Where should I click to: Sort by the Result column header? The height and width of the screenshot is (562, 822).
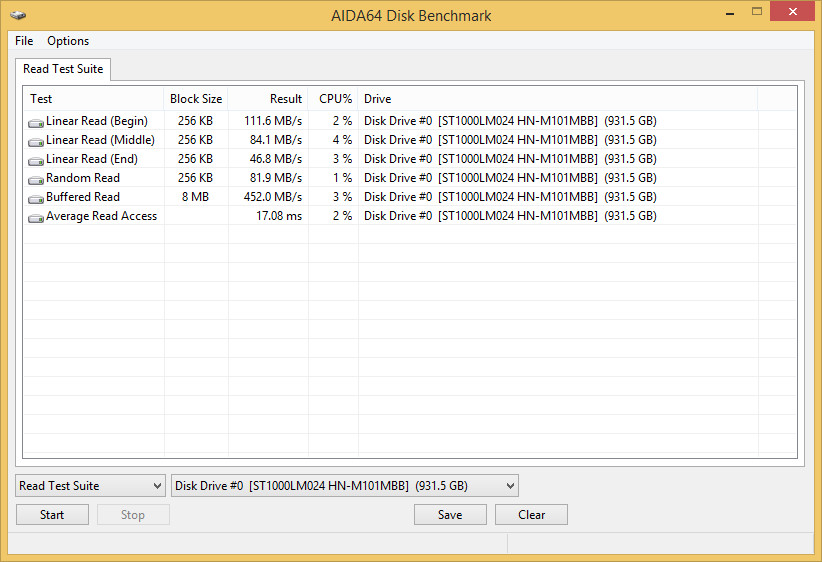pos(268,99)
